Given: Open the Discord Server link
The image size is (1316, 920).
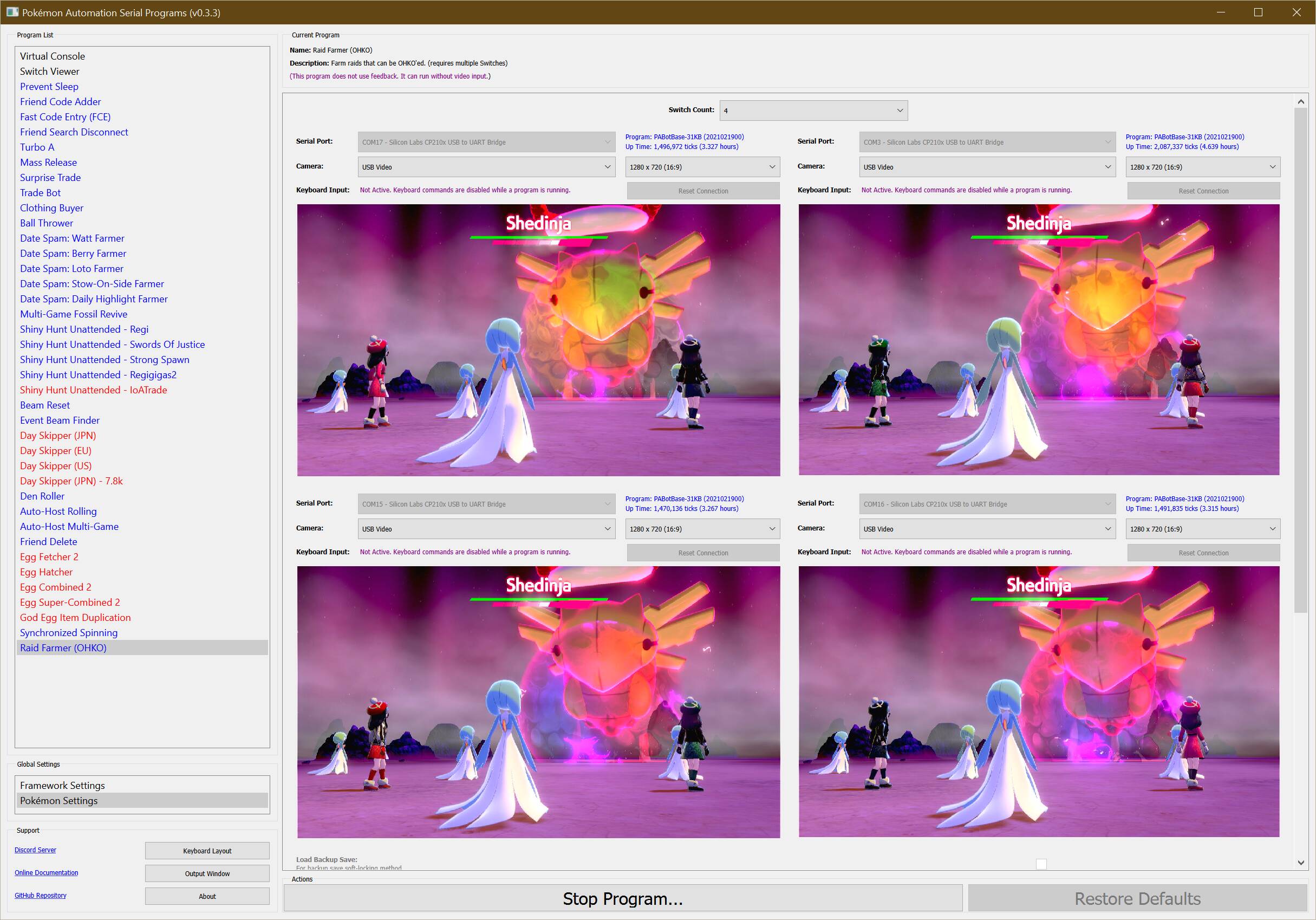Looking at the screenshot, I should [35, 850].
